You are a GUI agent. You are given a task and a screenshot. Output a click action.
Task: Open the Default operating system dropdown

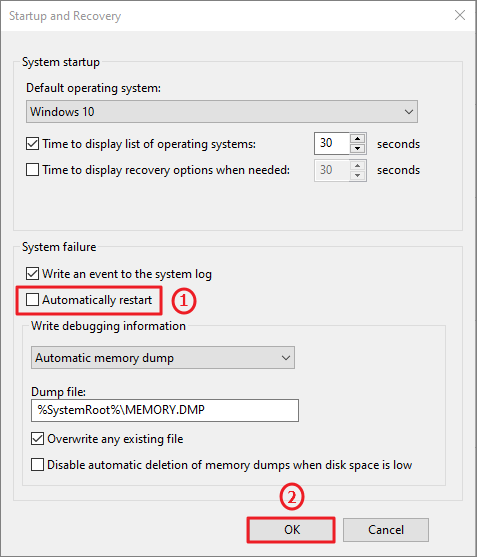point(222,112)
